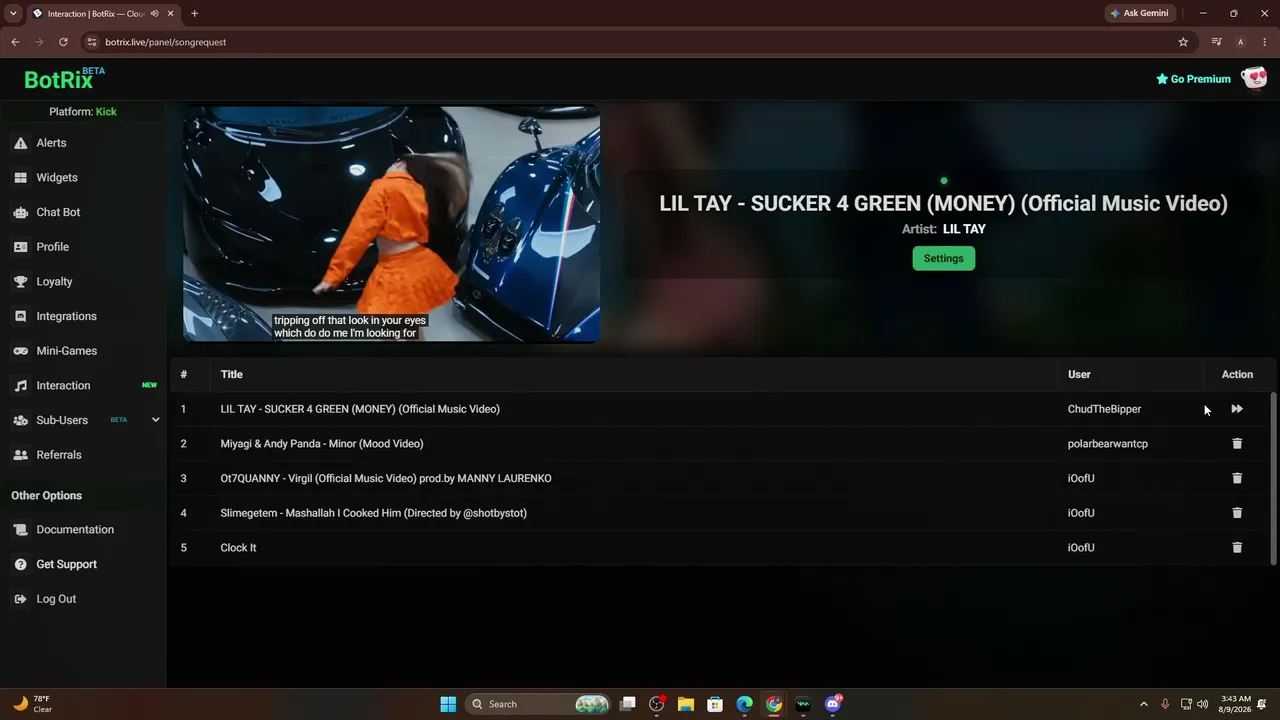The width and height of the screenshot is (1280, 720).
Task: Click the song queue scrollbar
Action: click(1273, 478)
